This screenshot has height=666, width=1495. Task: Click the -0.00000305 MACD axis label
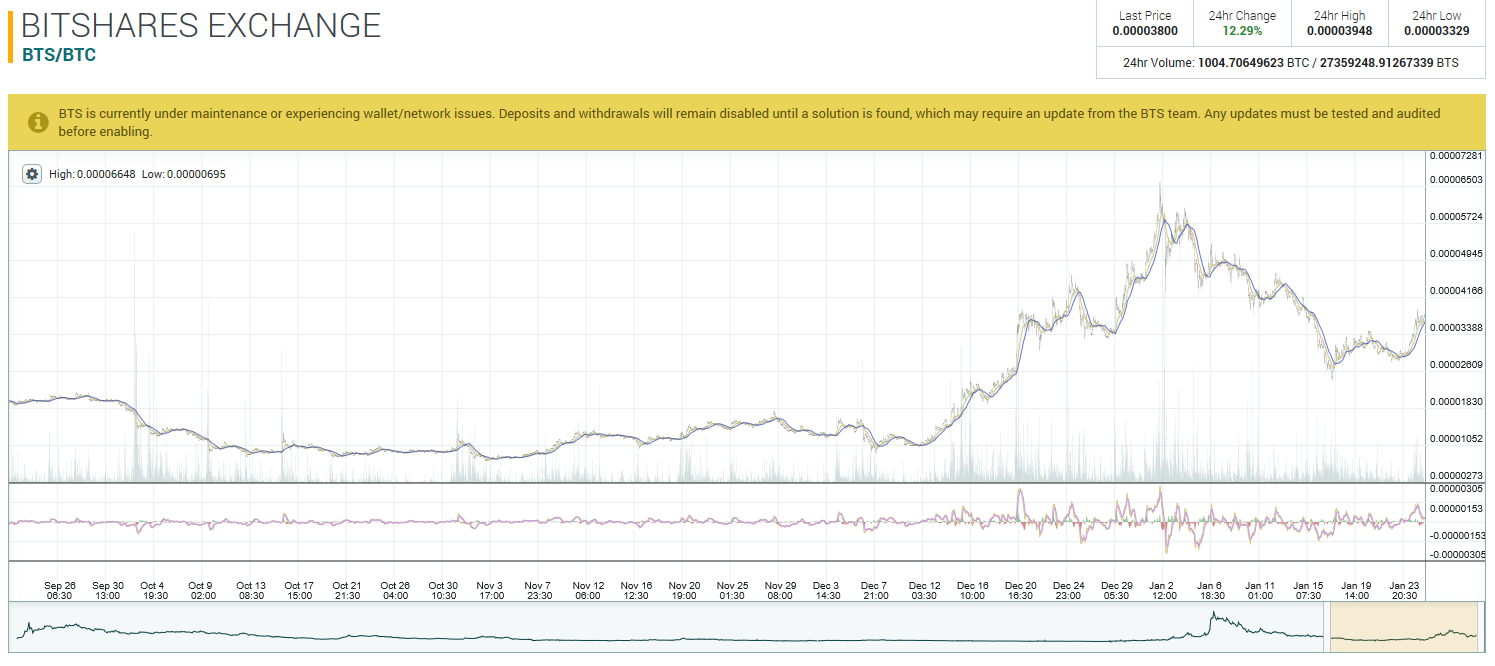1456,554
